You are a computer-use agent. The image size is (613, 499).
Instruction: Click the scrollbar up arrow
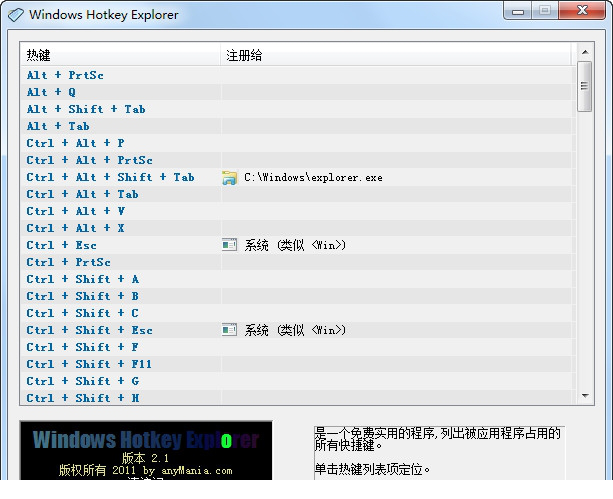pos(585,52)
